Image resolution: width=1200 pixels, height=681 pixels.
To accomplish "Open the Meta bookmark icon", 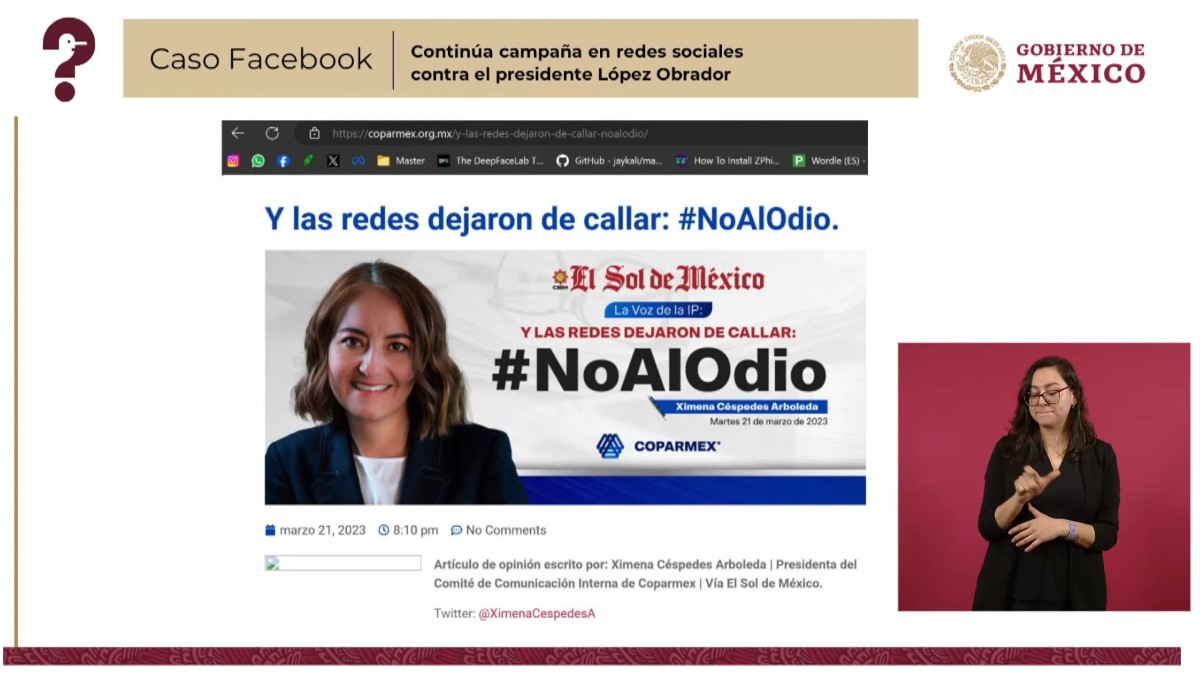I will point(358,160).
